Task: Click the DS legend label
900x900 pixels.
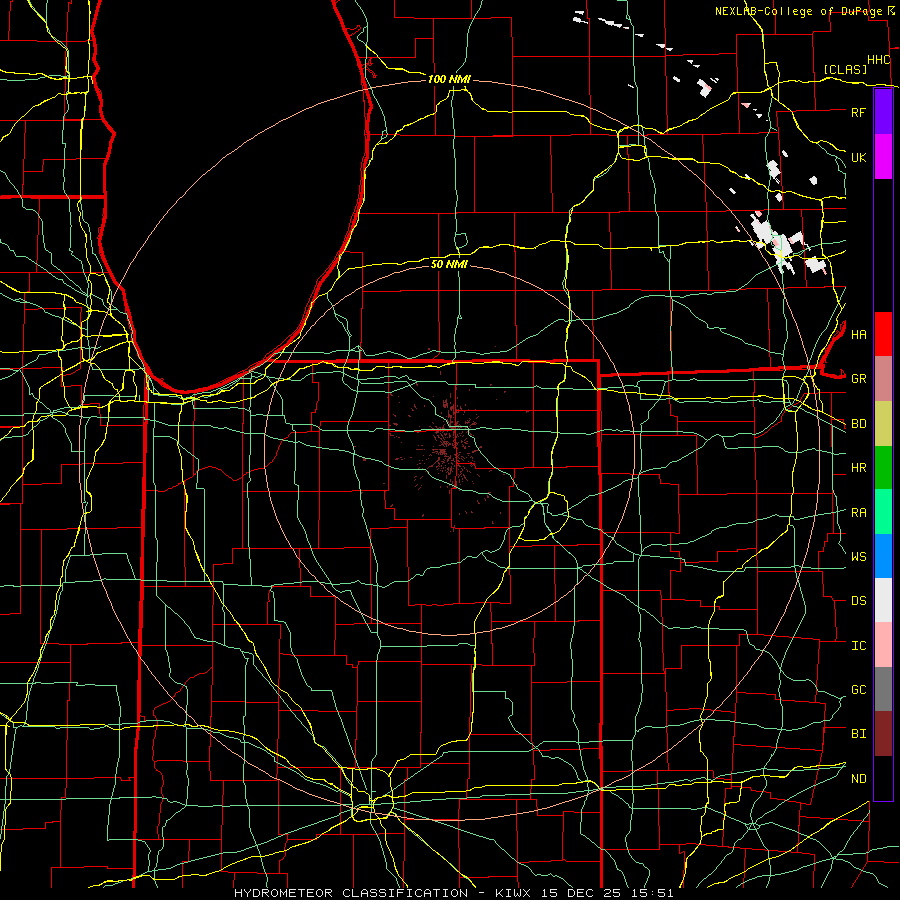Action: [858, 601]
